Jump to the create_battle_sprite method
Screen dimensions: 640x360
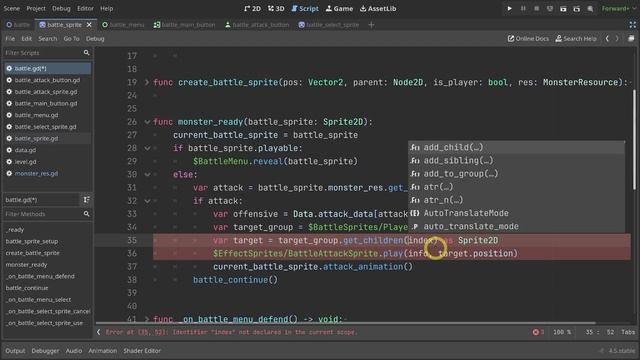(33, 253)
